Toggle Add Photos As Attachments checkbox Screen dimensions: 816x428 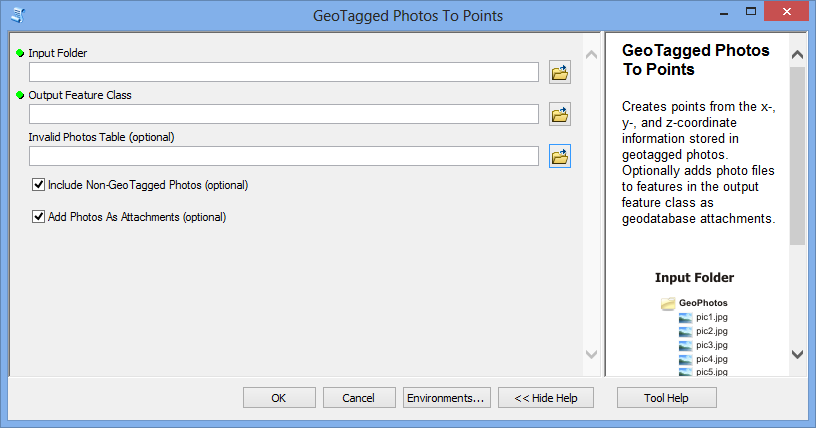(x=39, y=217)
